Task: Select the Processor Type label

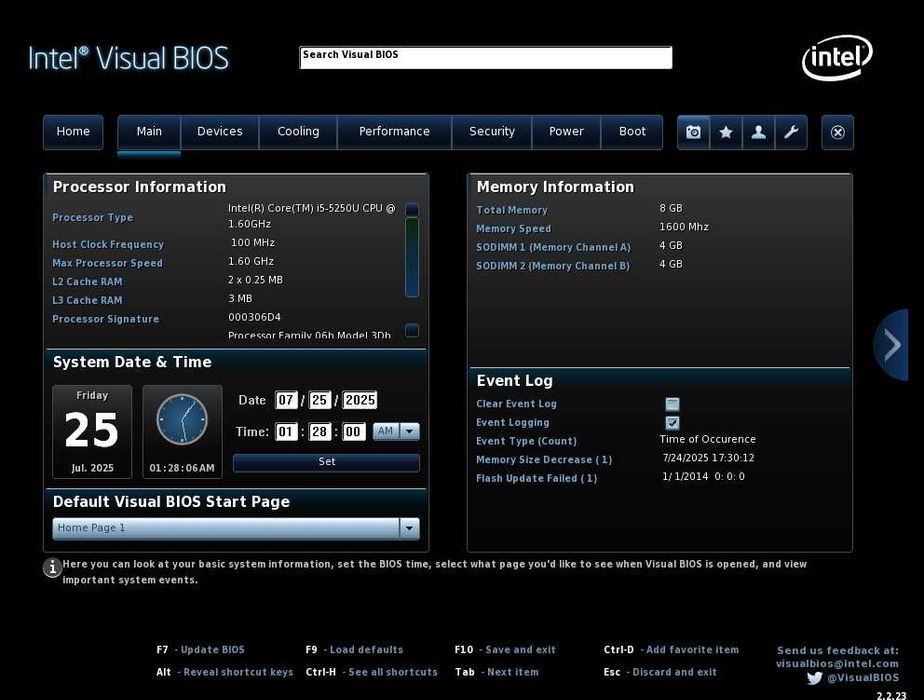Action: (93, 217)
